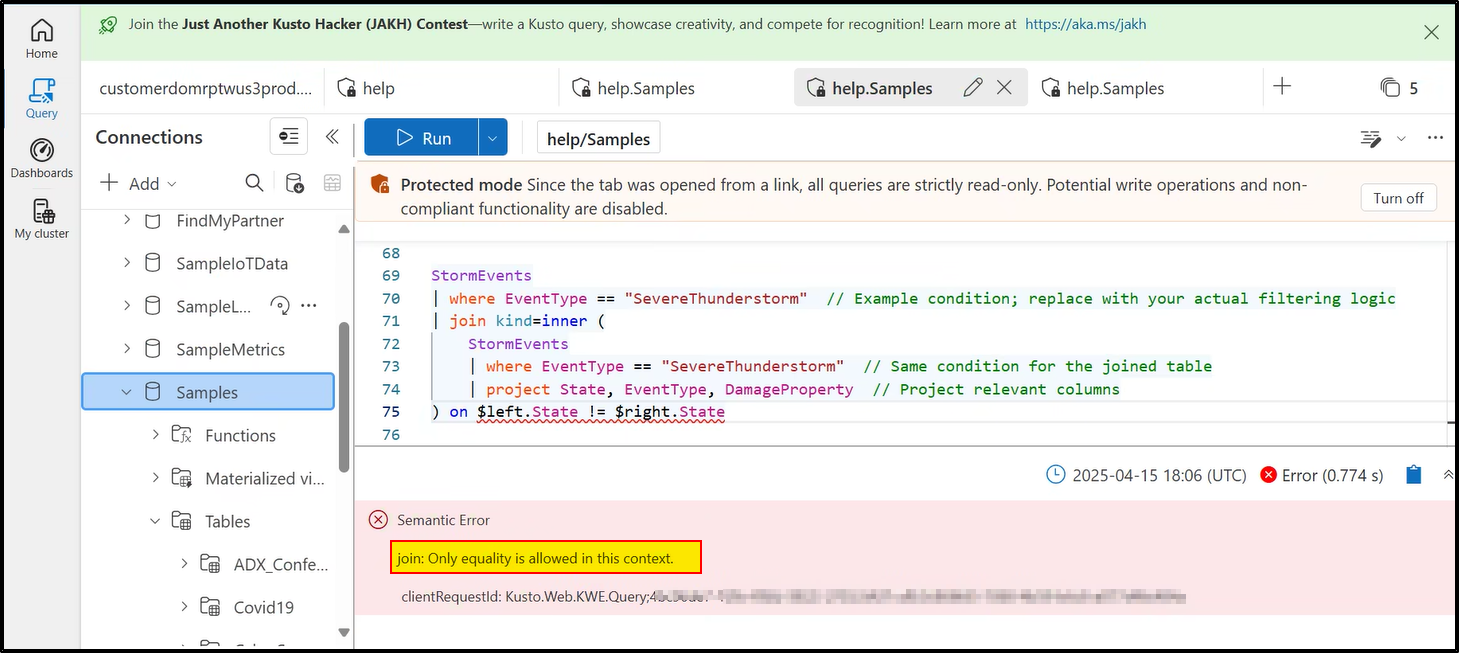Follow the https://aka.ms/jakh link
1459x653 pixels.
coord(1085,24)
